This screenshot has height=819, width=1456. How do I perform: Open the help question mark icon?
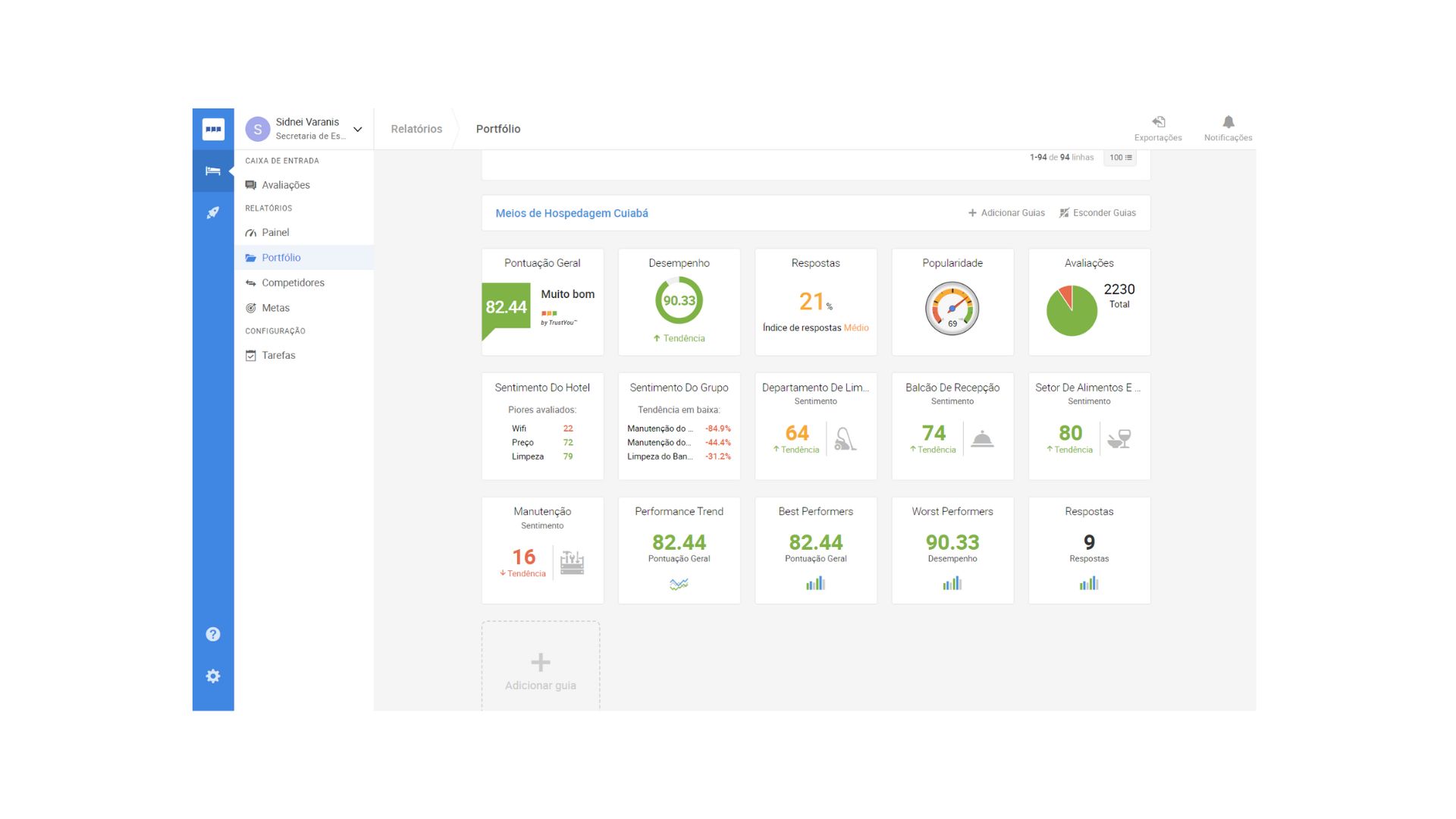pyautogui.click(x=213, y=634)
